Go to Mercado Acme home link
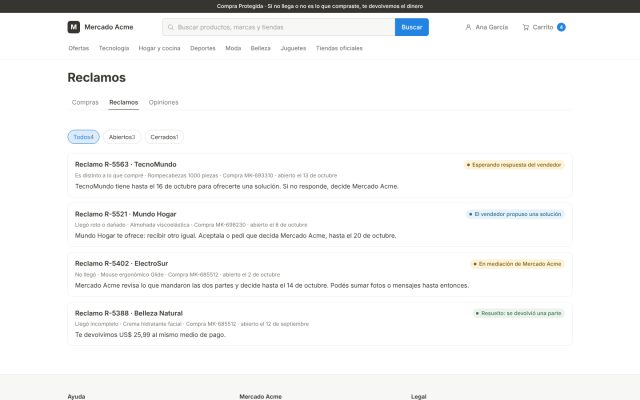 pos(100,27)
